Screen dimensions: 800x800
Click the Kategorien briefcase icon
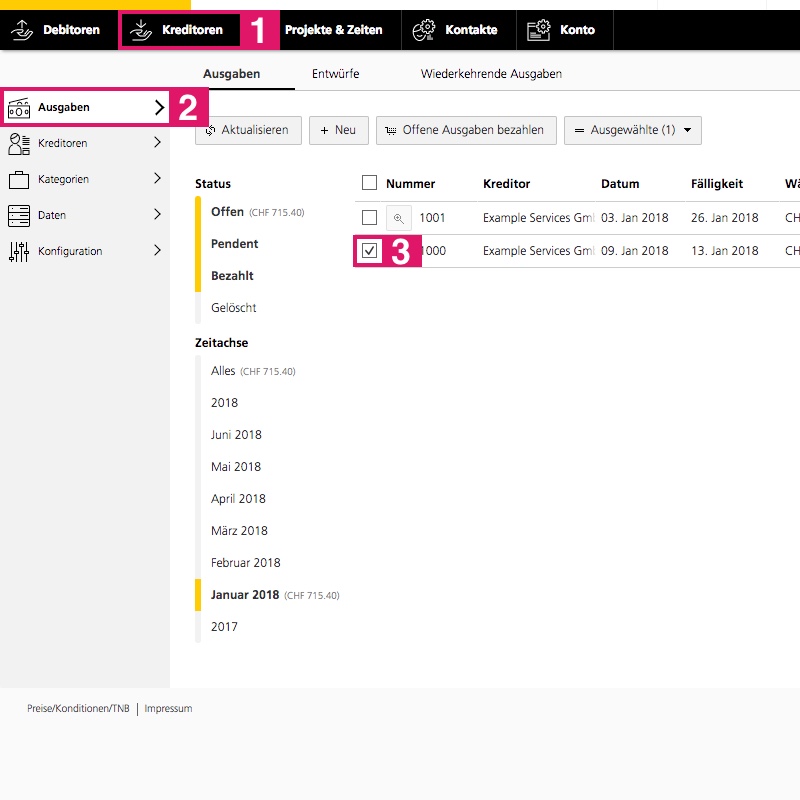click(19, 180)
